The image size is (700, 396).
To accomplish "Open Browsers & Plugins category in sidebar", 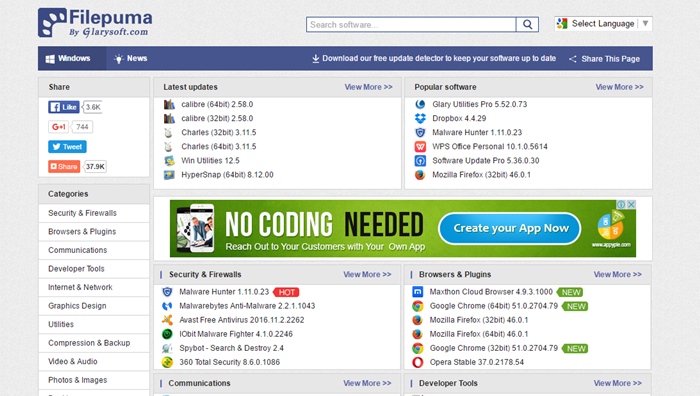I will [82, 232].
